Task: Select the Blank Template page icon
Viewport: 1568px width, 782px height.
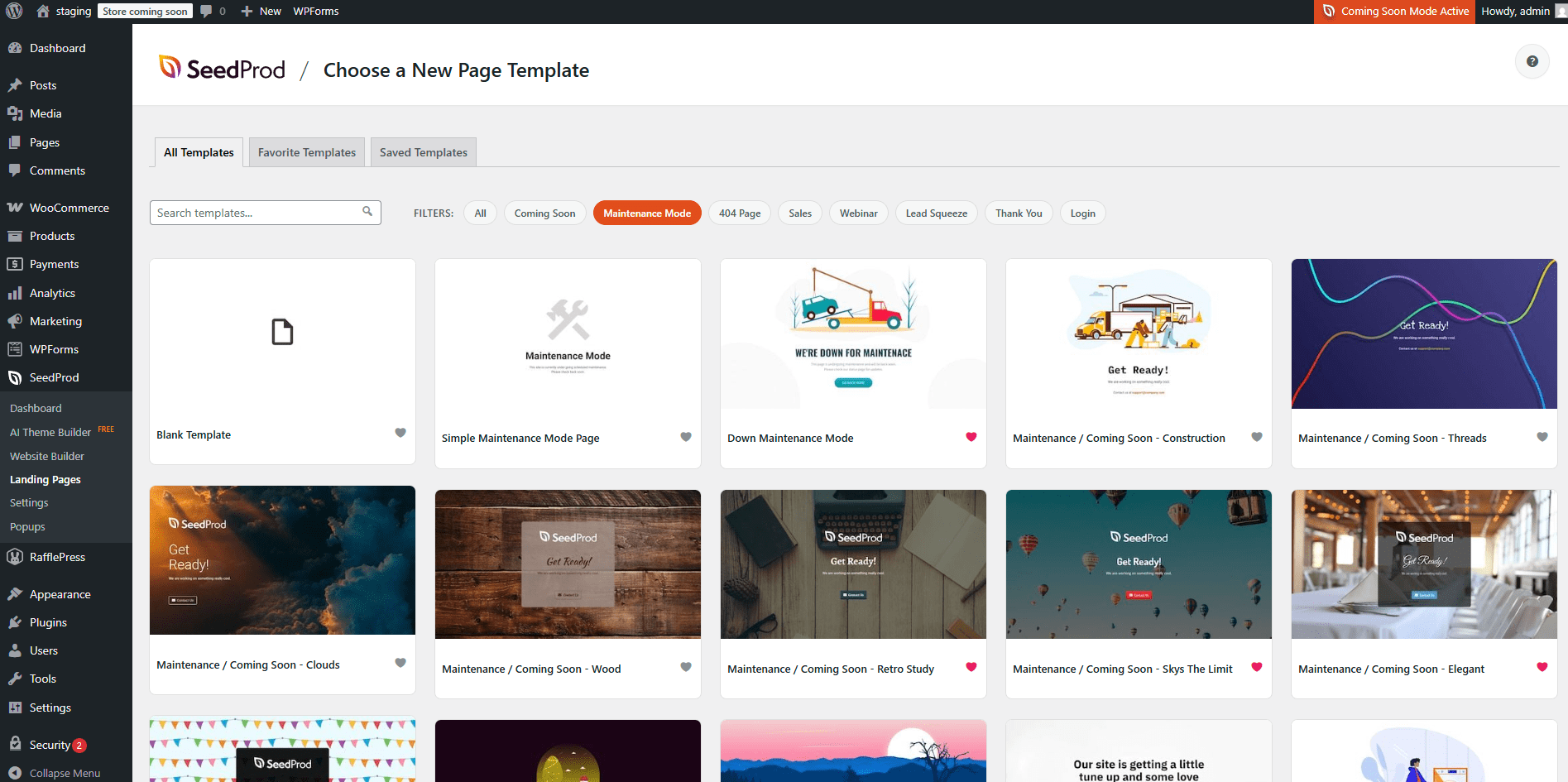Action: (x=282, y=333)
